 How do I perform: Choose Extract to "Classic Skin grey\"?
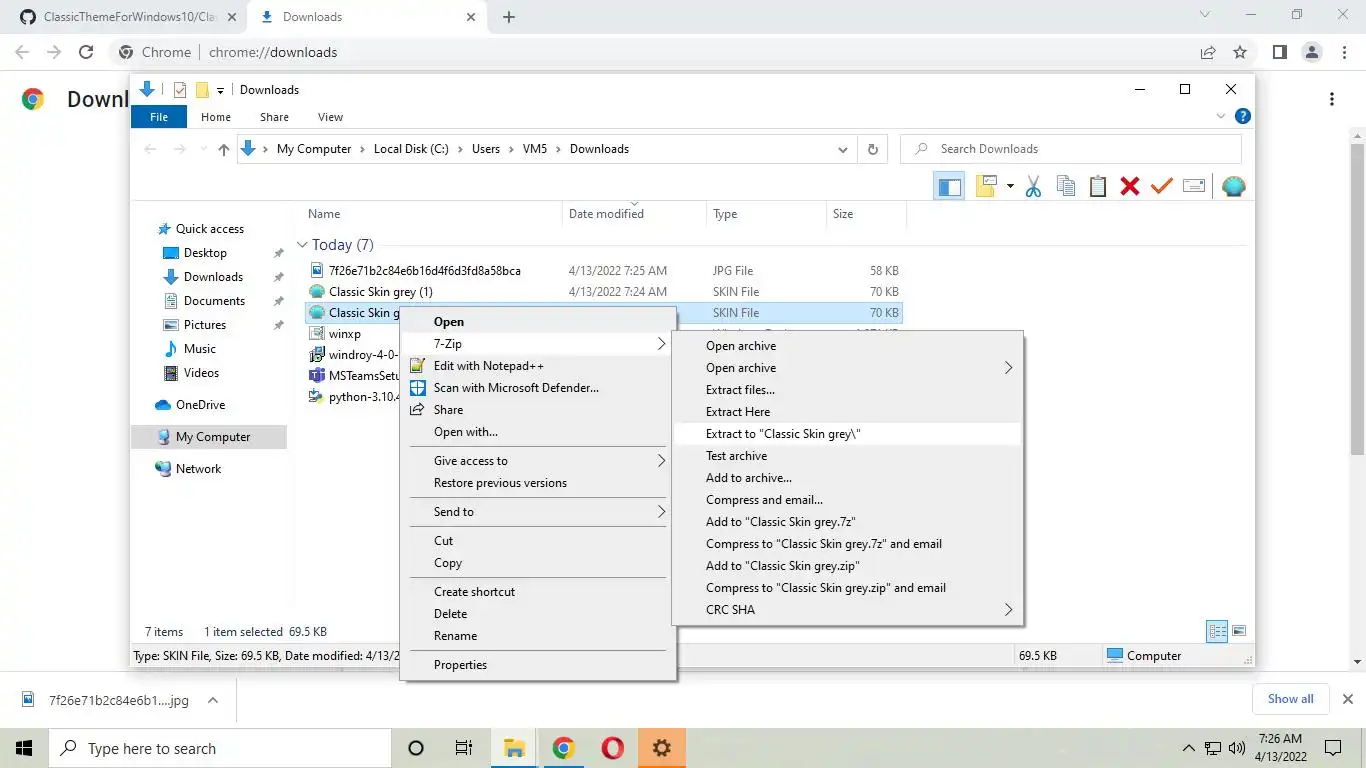(x=848, y=434)
